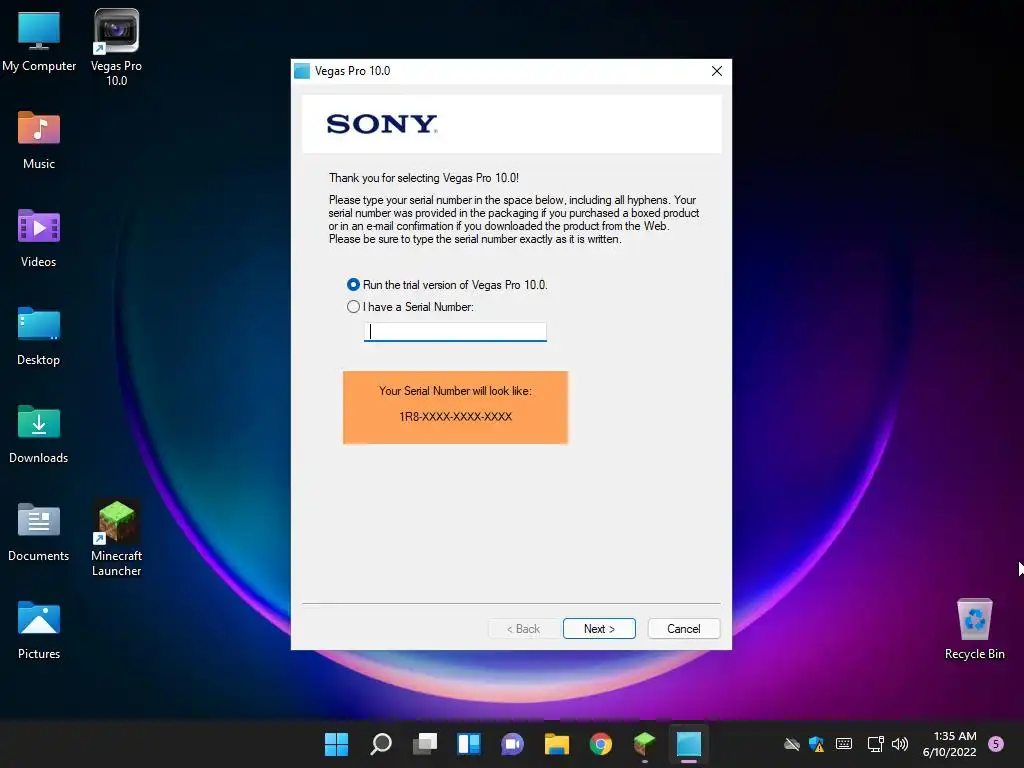Click the Next button
The image size is (1024, 768).
click(599, 628)
